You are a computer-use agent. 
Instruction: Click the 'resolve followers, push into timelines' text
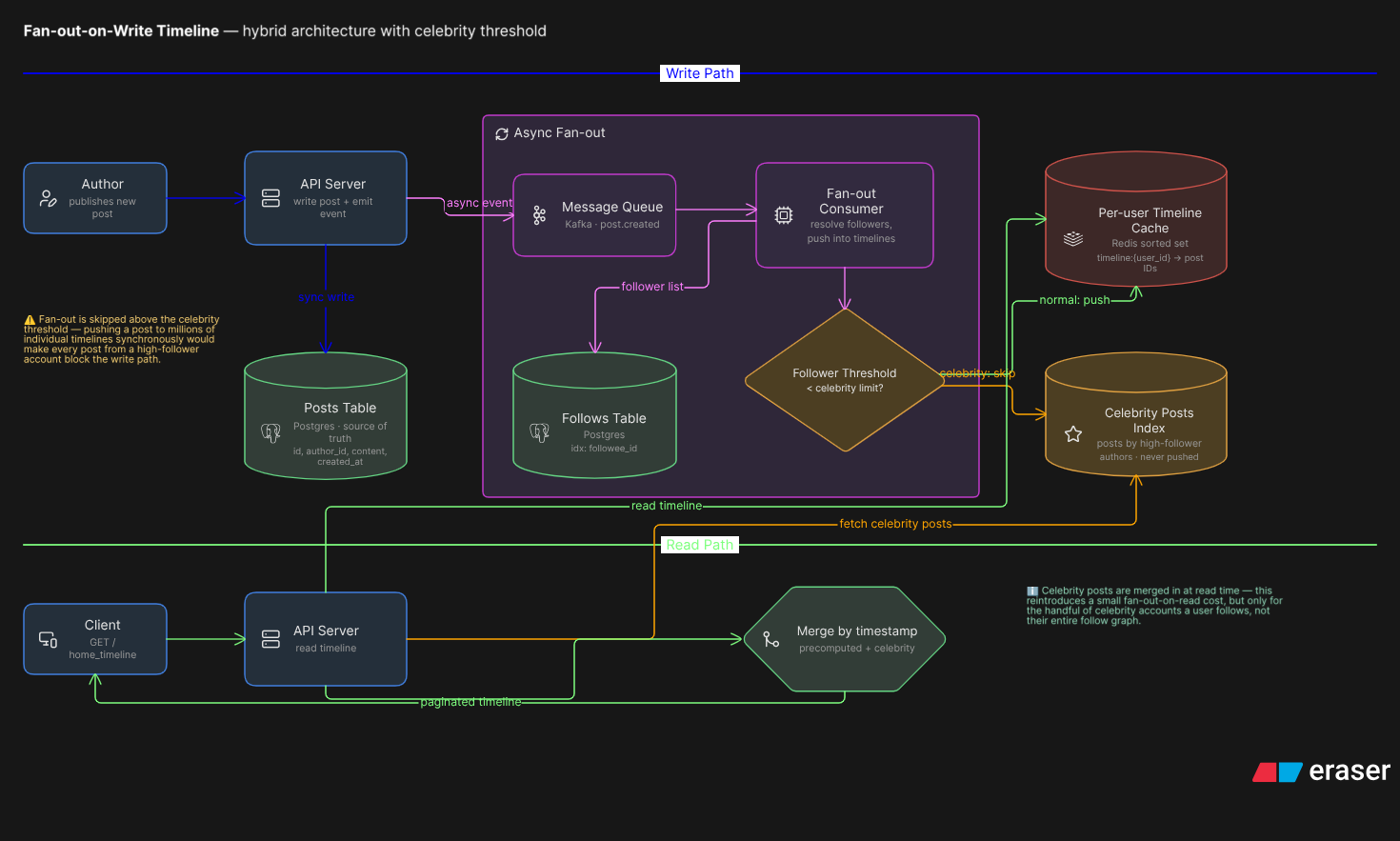(851, 231)
